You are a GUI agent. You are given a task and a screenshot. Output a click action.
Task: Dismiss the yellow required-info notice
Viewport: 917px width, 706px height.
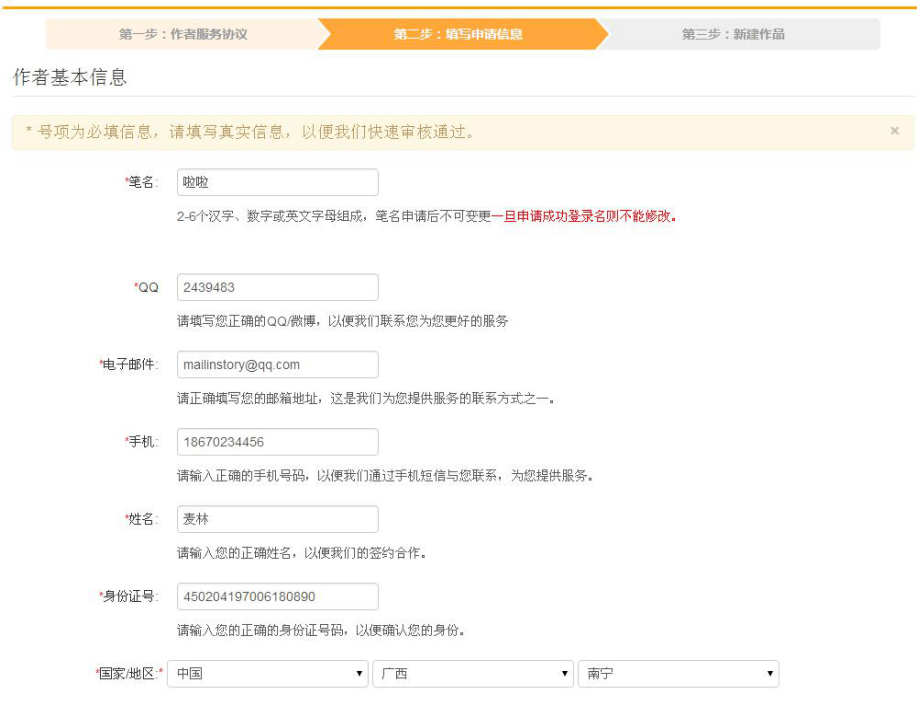(894, 131)
